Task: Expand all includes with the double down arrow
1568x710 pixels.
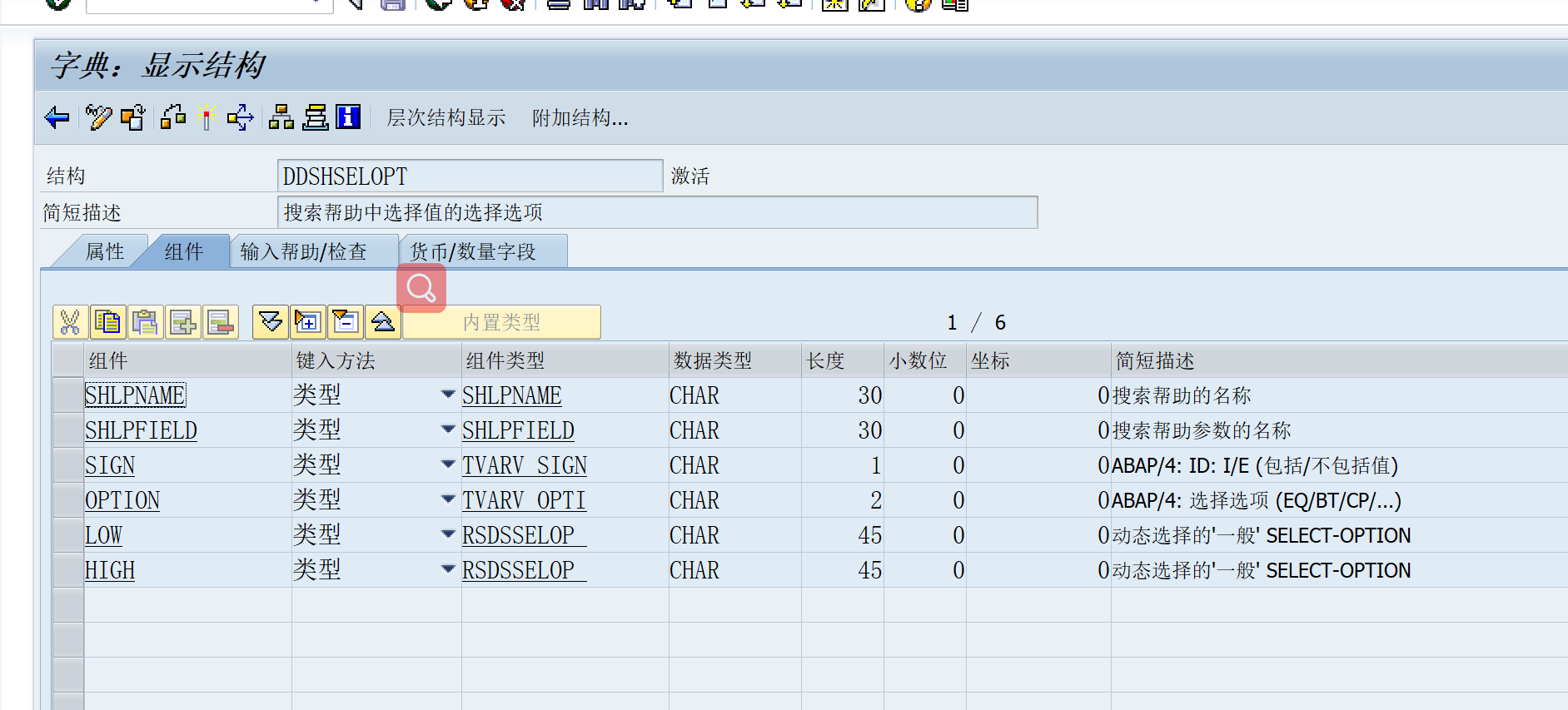Action: click(271, 322)
